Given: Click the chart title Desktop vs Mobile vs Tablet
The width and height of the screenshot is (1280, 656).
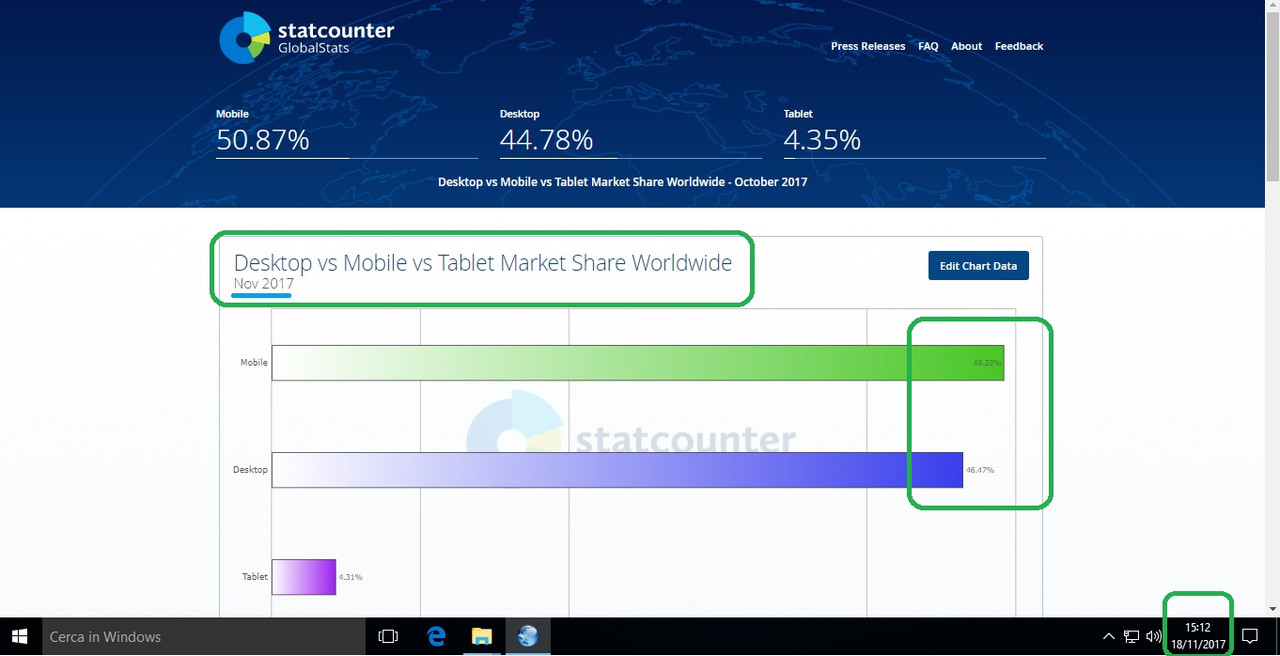Looking at the screenshot, I should (483, 263).
